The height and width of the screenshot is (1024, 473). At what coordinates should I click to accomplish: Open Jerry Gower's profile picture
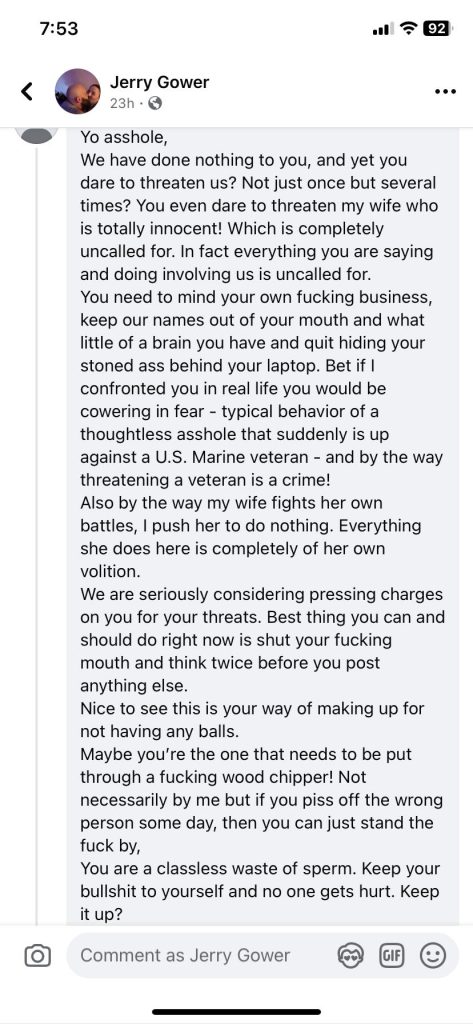[x=77, y=91]
